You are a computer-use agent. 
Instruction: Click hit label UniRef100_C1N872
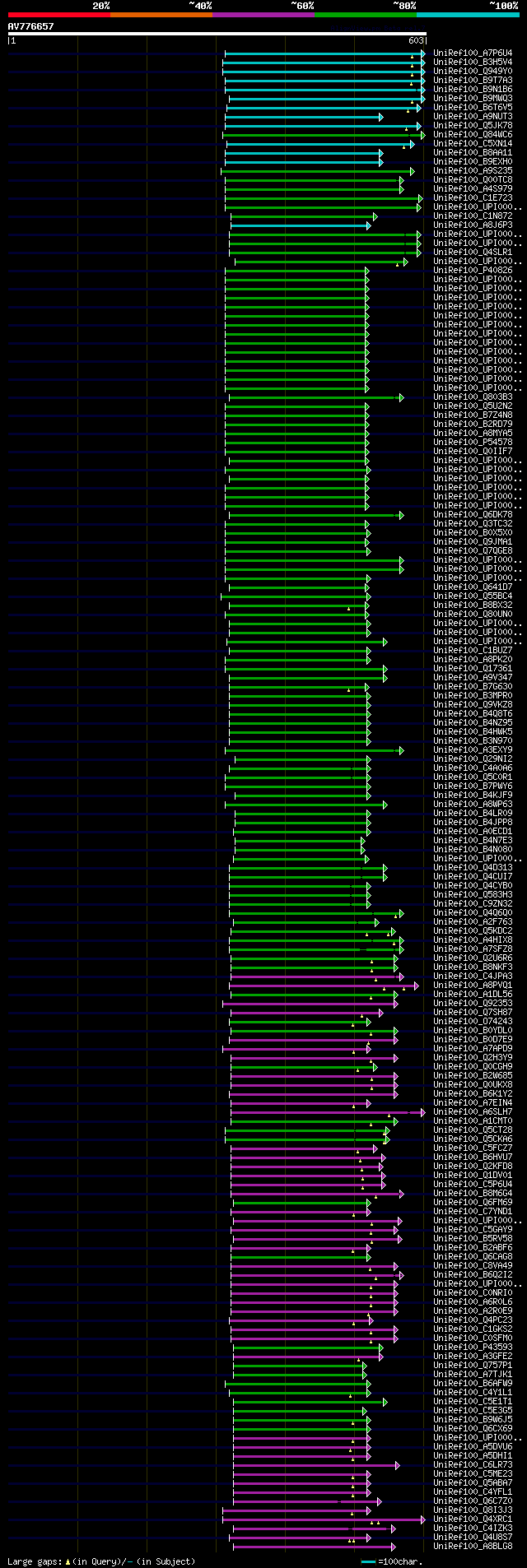pyautogui.click(x=473, y=216)
